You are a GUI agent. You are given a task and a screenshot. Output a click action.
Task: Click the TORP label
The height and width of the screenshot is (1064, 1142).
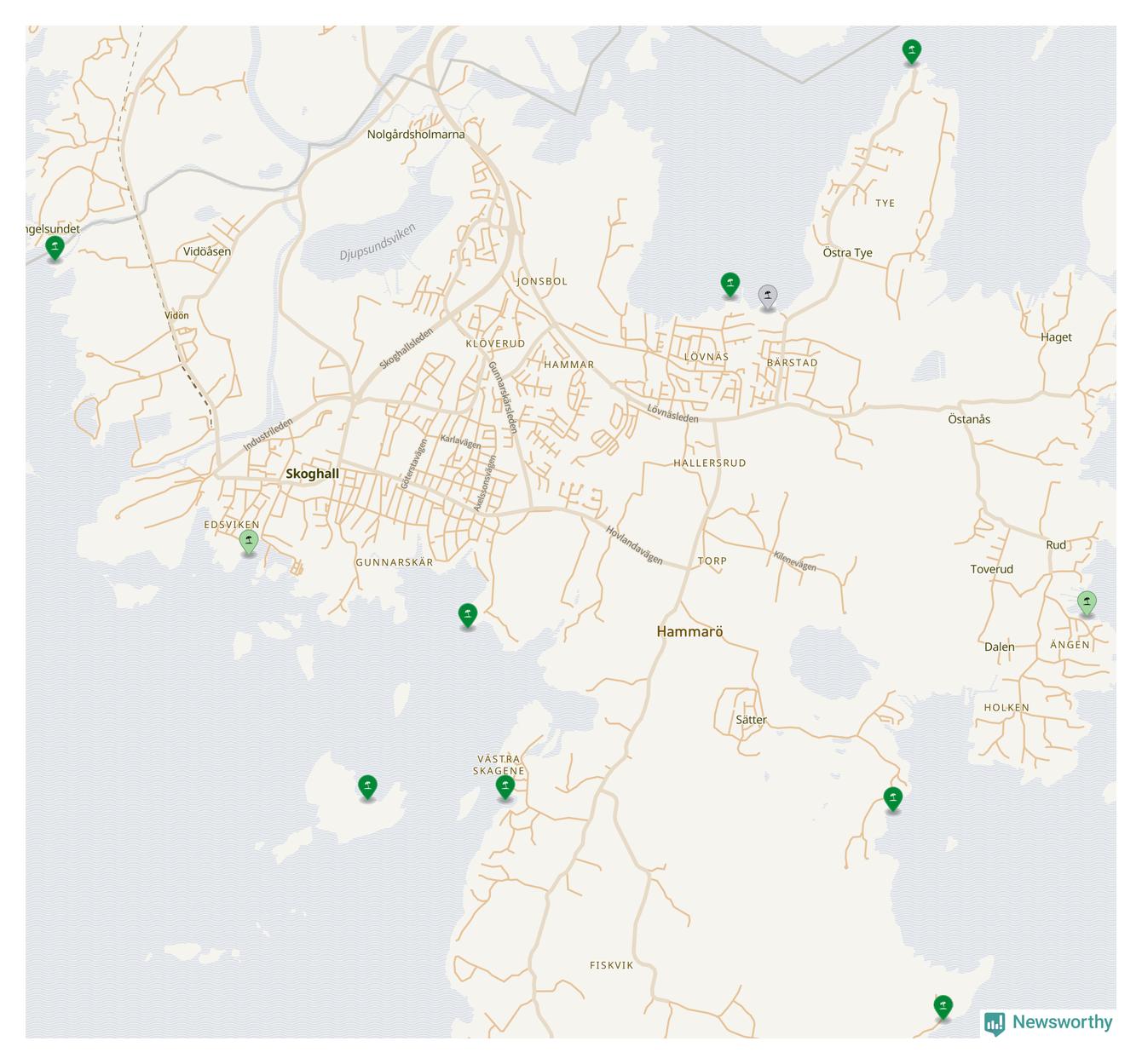point(712,561)
